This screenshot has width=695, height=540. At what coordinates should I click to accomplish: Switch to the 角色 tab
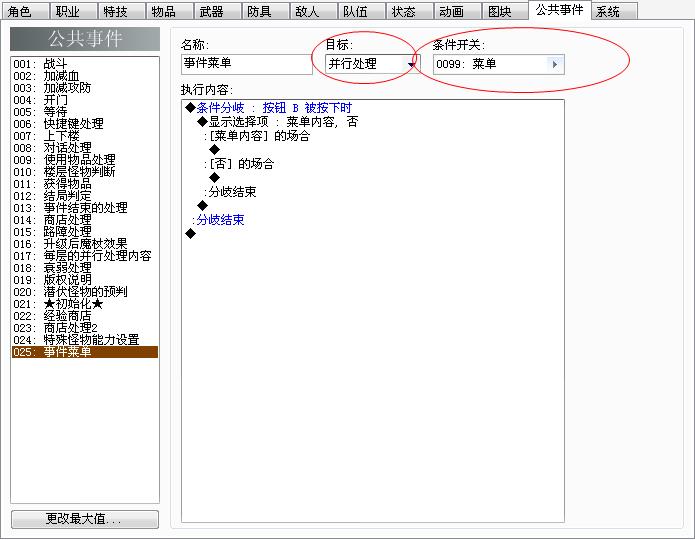[x=25, y=12]
